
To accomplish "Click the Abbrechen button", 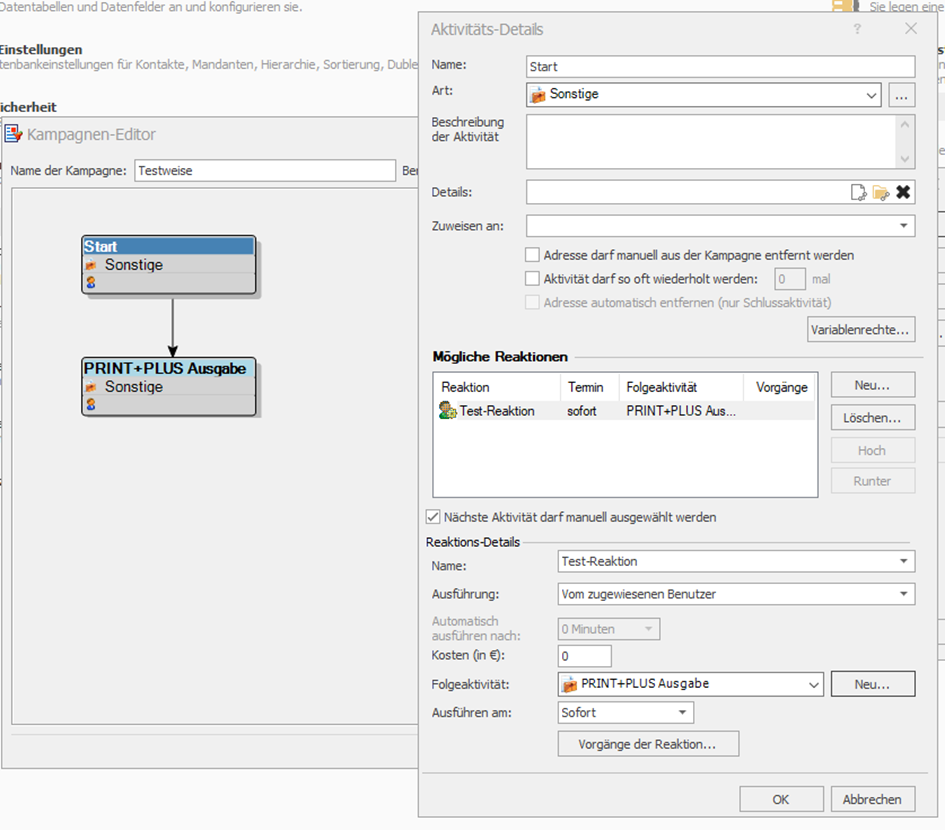I will pos(873,799).
